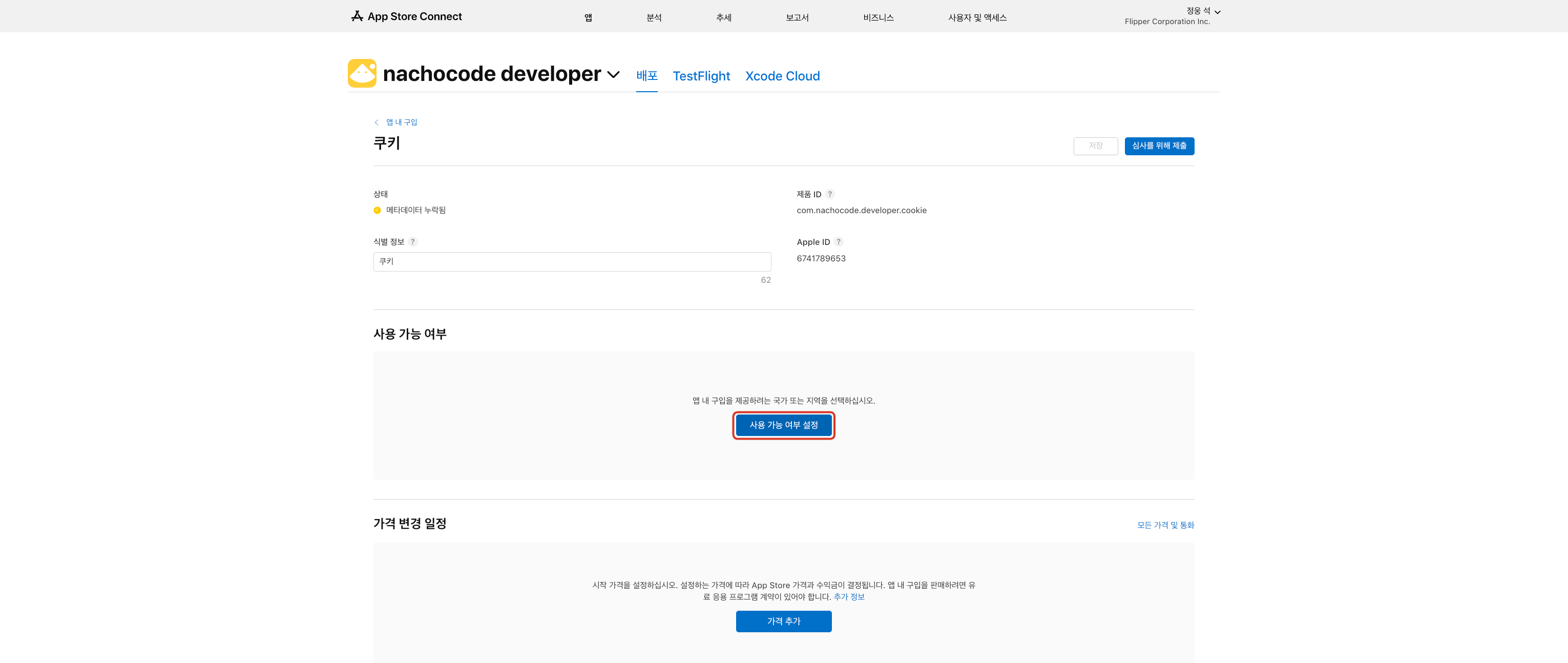Expand the nachocode developer app switcher chevron
The height and width of the screenshot is (663, 1568).
[613, 74]
